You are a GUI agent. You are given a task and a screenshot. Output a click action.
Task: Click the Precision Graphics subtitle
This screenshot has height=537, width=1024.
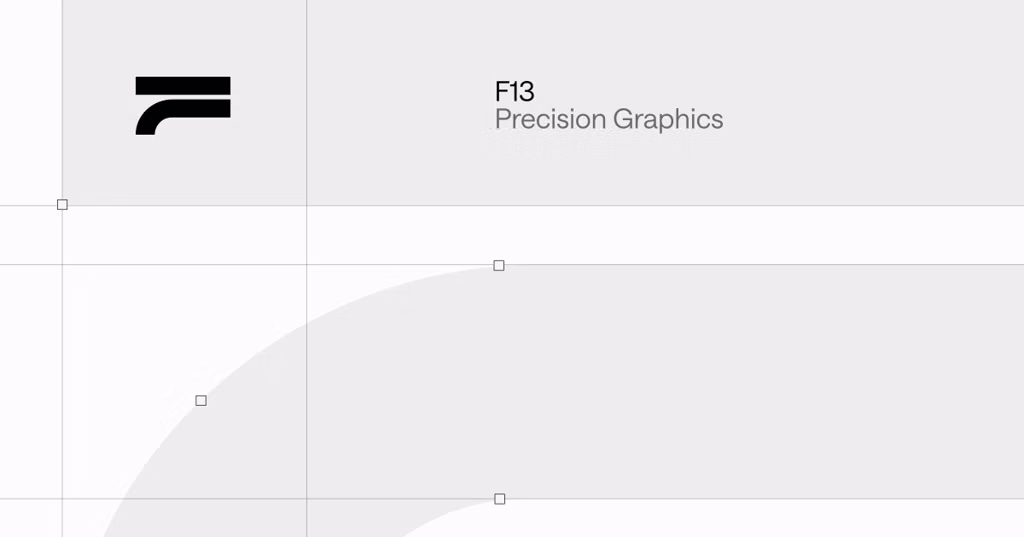609,120
